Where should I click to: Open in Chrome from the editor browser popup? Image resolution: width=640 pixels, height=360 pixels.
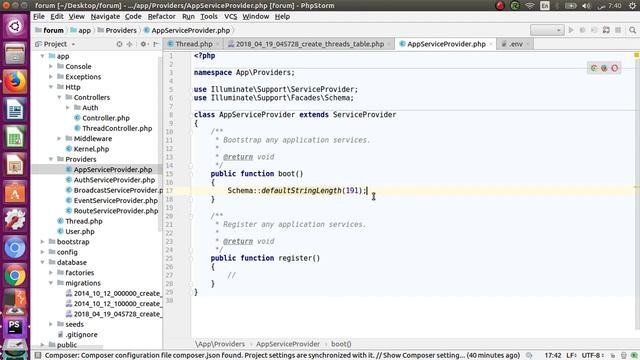point(594,68)
